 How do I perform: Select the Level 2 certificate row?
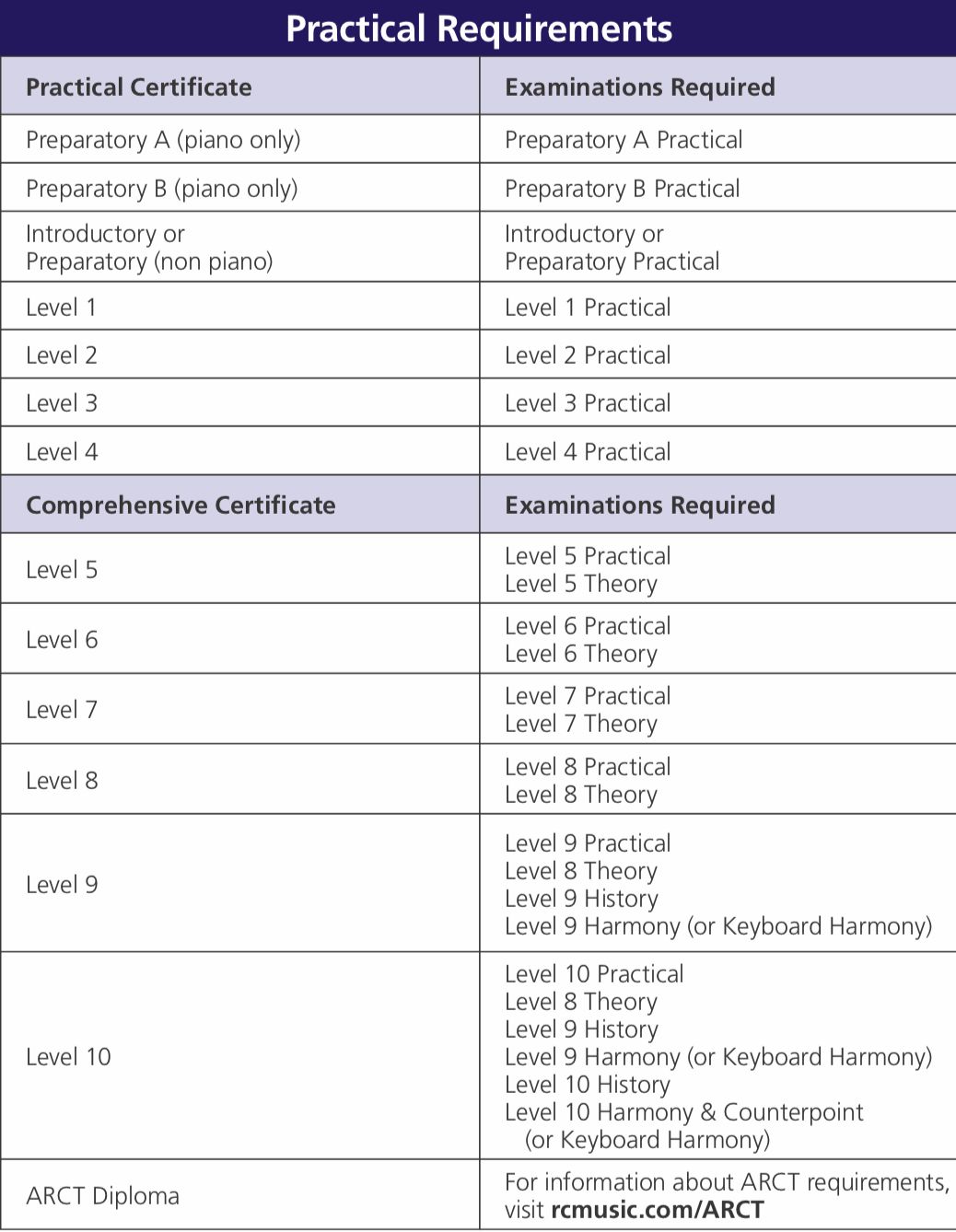[478, 354]
